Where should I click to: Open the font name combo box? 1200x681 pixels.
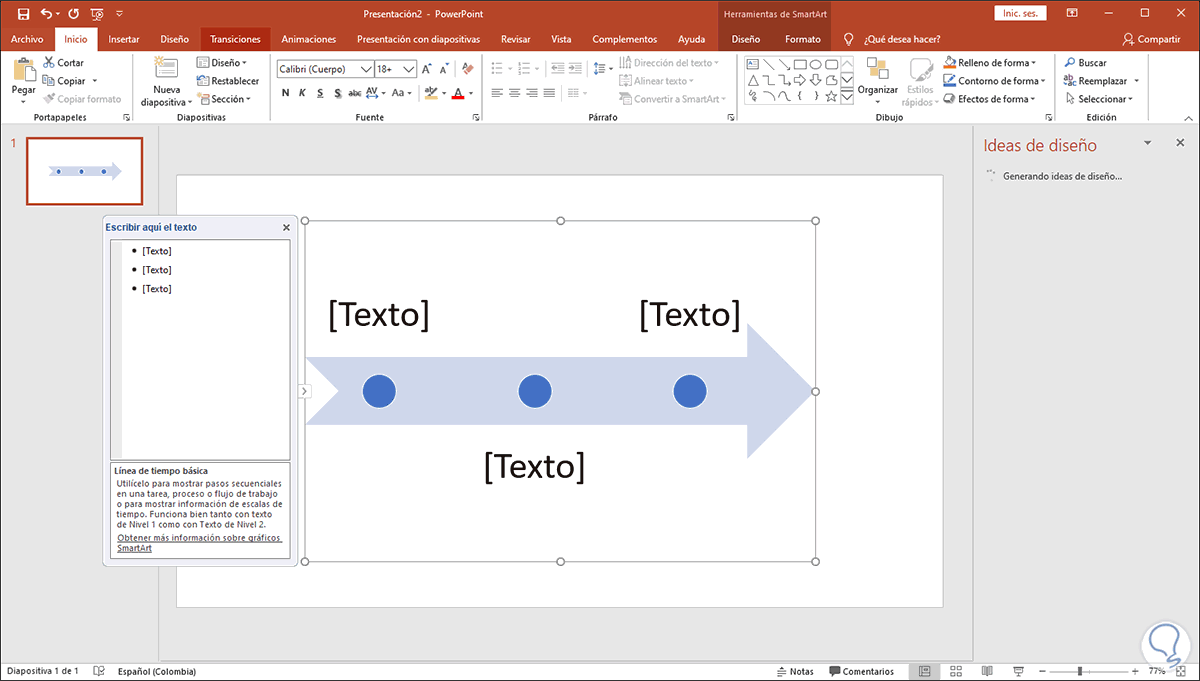(325, 69)
